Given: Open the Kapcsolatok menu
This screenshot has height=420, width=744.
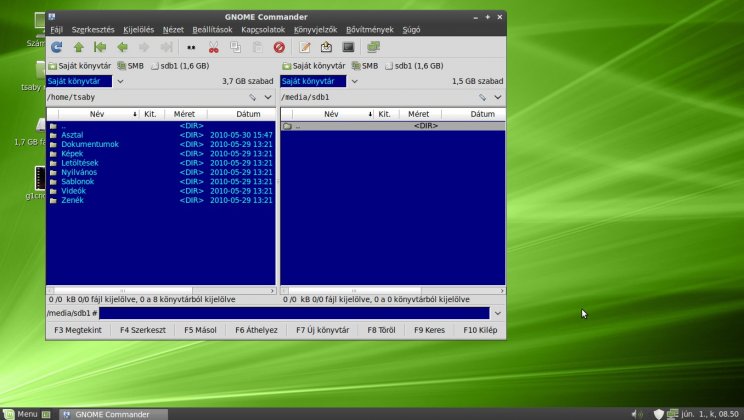Looking at the screenshot, I should pyautogui.click(x=263, y=29).
